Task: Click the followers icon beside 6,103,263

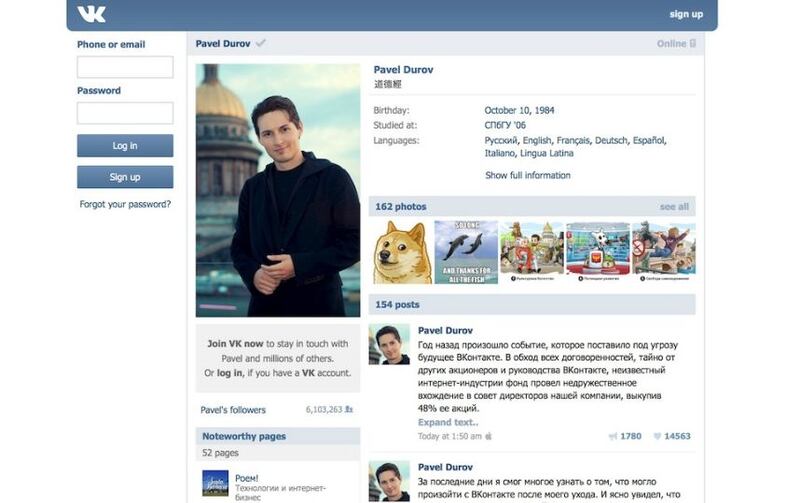Action: (x=349, y=409)
